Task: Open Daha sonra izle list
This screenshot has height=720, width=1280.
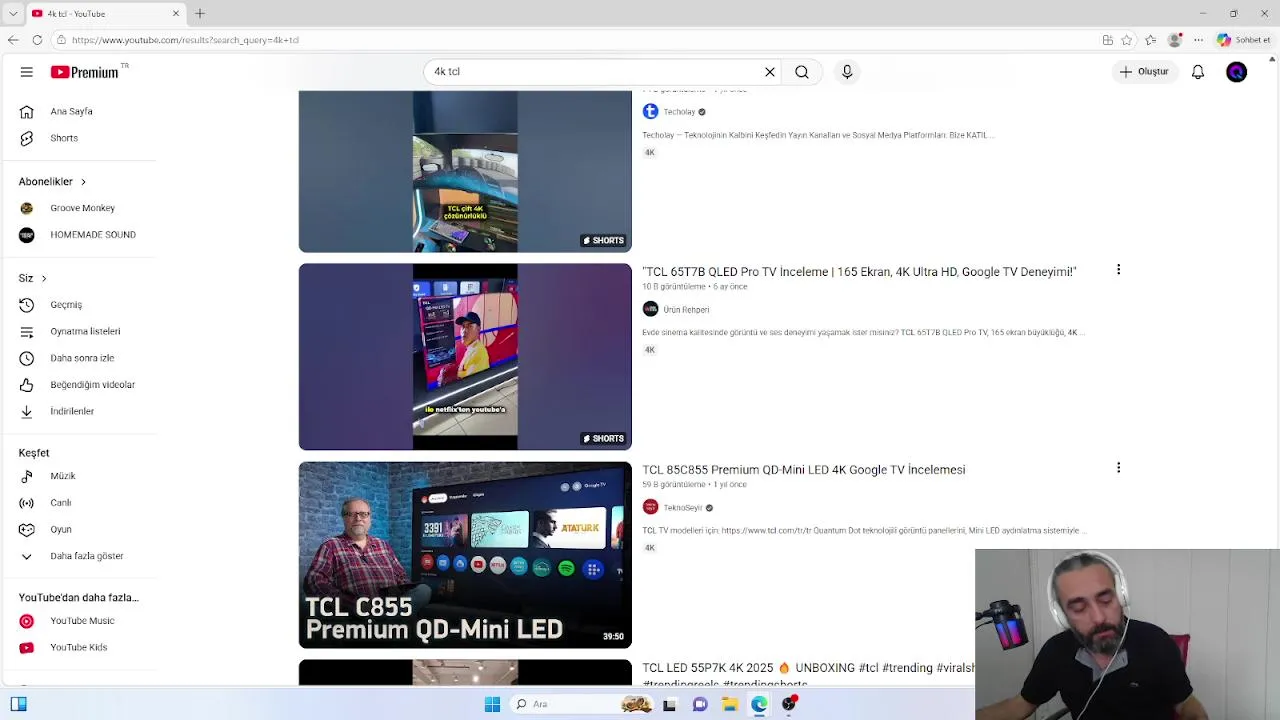Action: 82,358
